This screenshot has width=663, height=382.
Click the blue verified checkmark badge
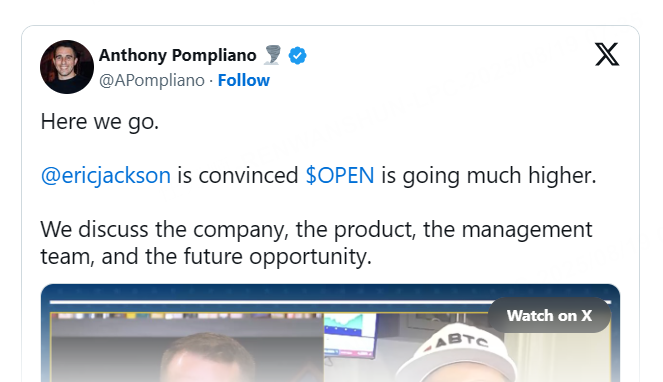[298, 55]
